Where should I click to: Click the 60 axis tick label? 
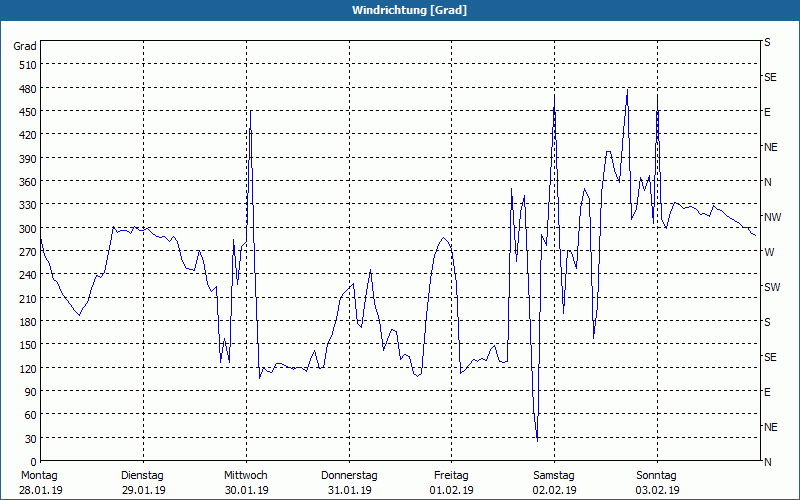tap(30, 415)
